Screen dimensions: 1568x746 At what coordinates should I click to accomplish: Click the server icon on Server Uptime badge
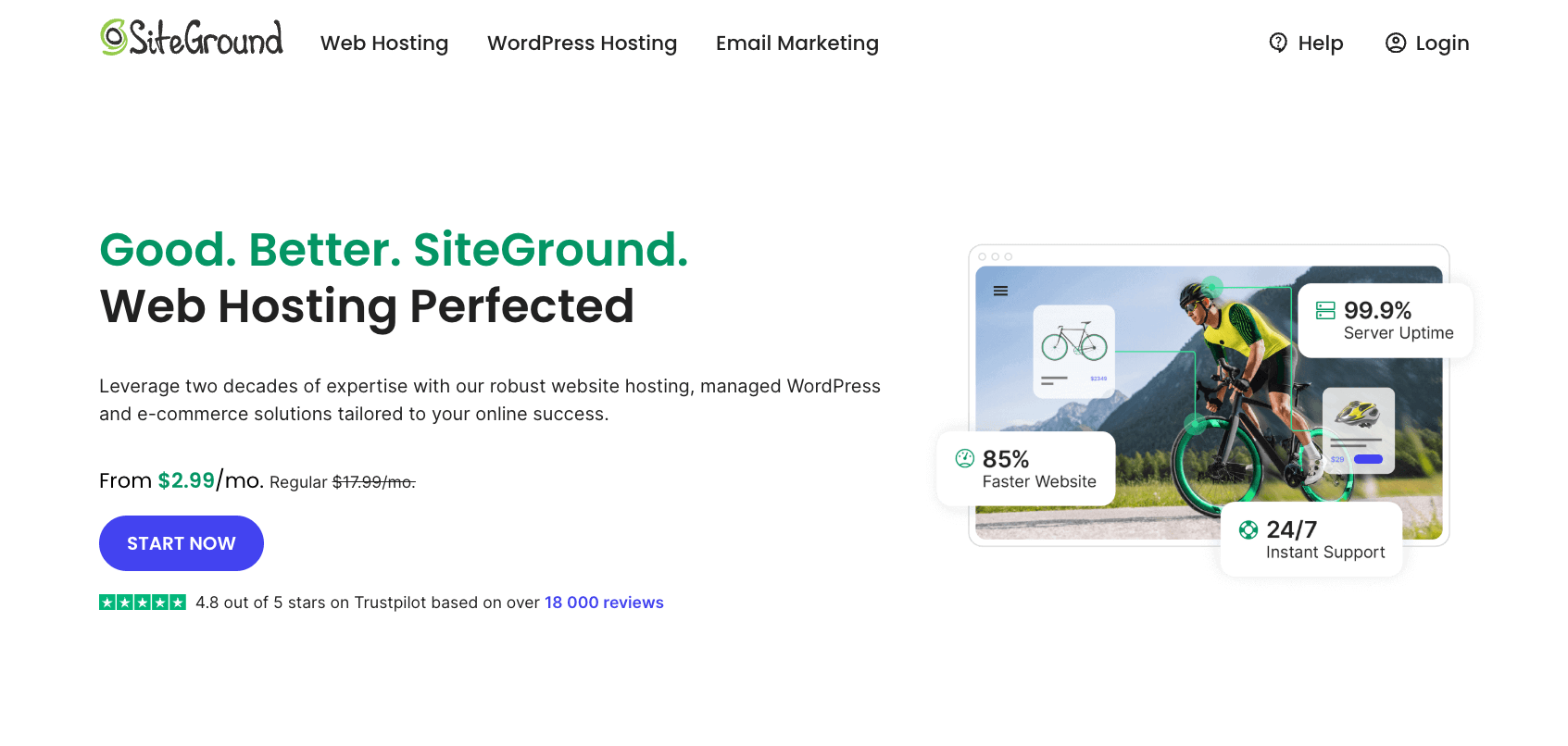tap(1326, 310)
